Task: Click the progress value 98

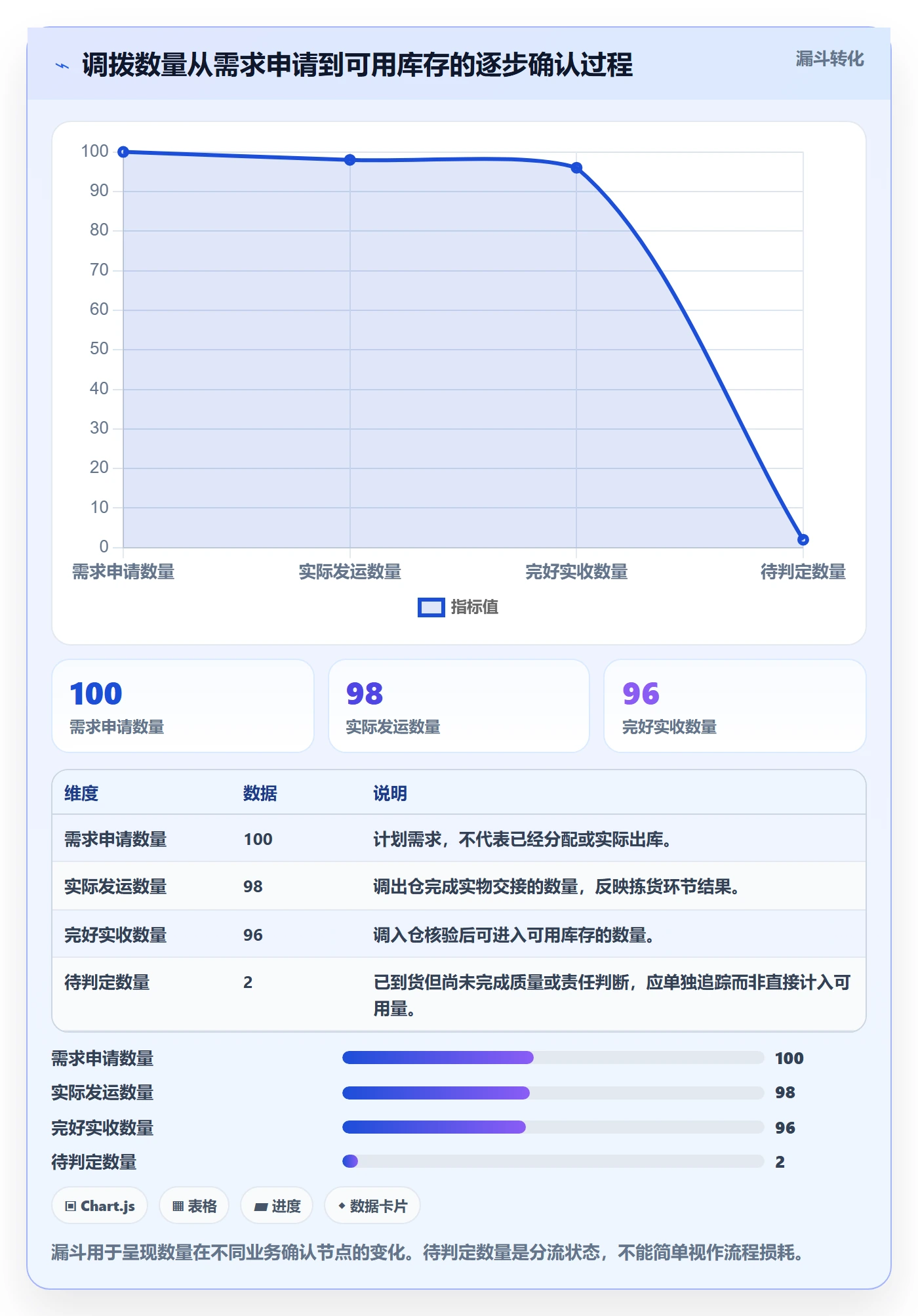Action: (785, 1092)
